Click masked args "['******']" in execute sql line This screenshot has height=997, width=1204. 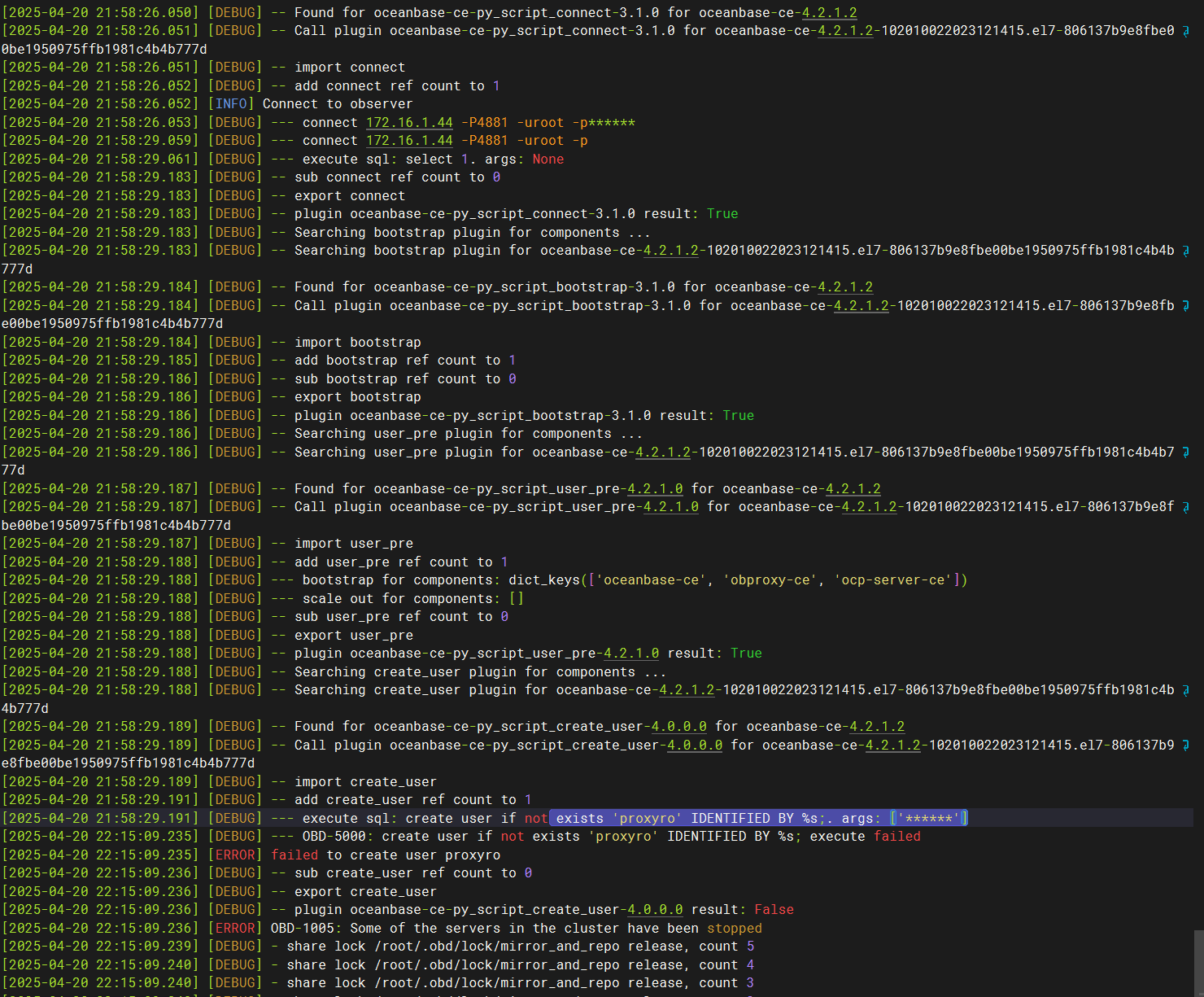(928, 819)
